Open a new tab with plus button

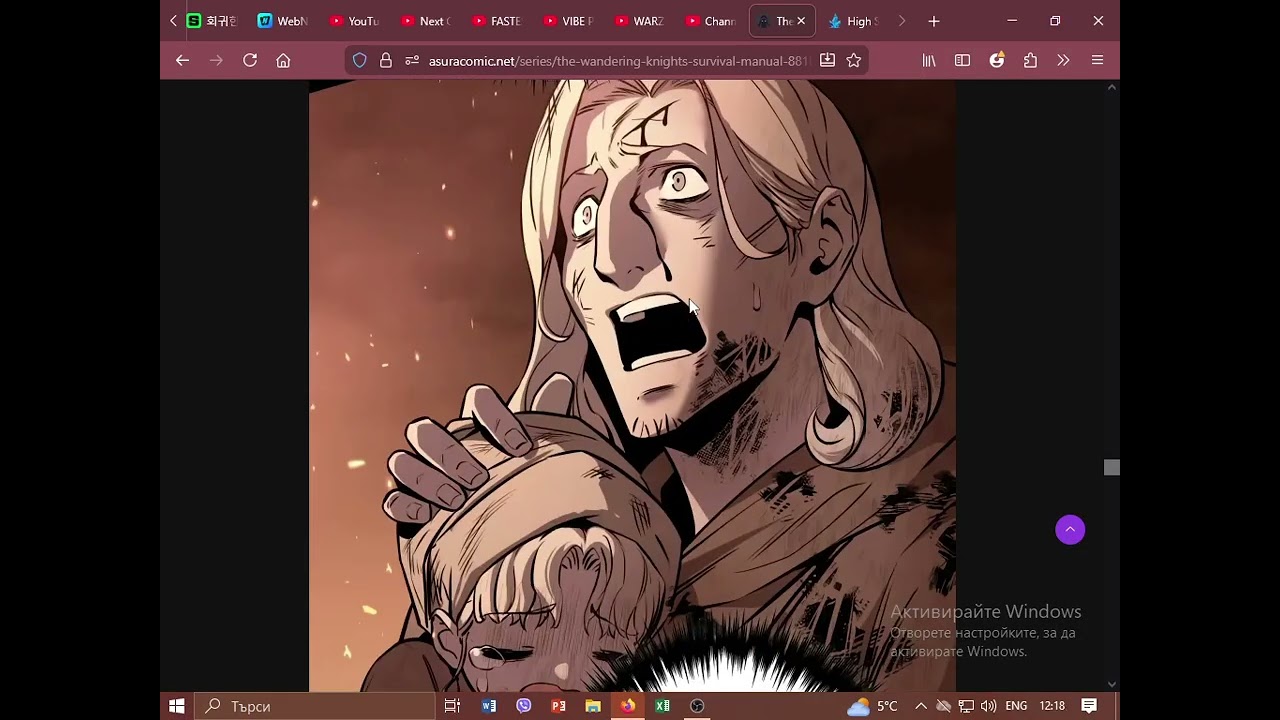click(934, 21)
